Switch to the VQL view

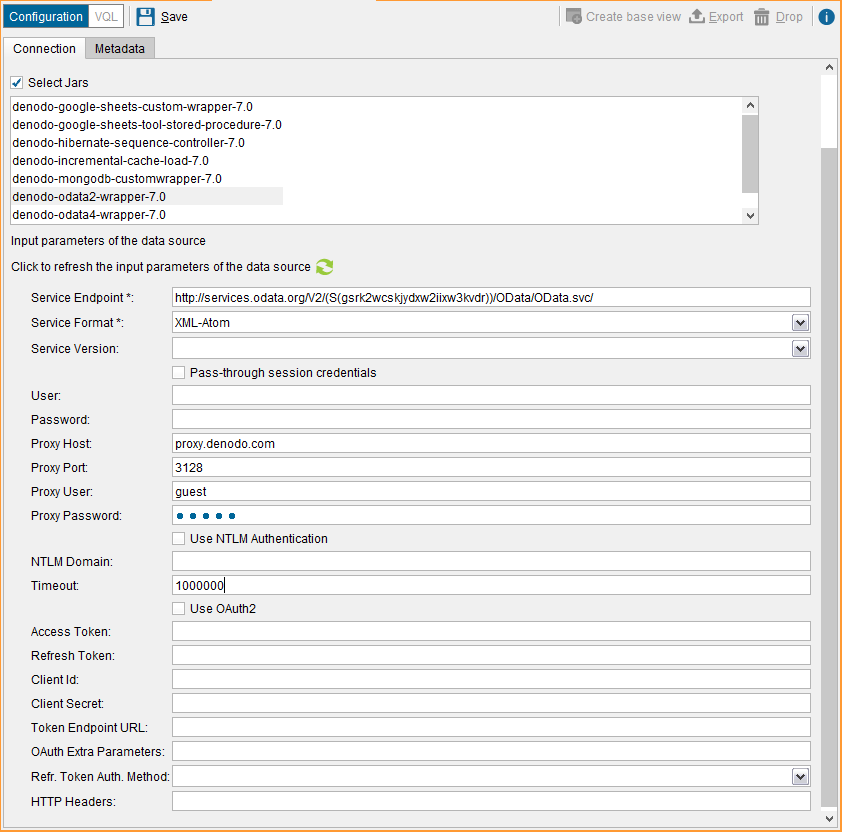point(106,17)
